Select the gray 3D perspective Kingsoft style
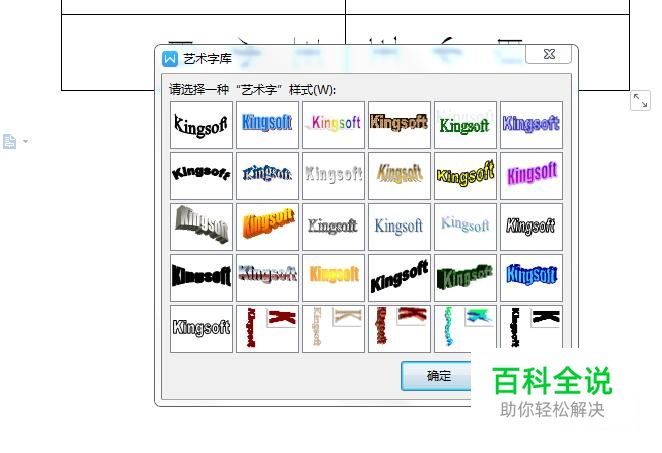The height and width of the screenshot is (453, 662). click(201, 227)
